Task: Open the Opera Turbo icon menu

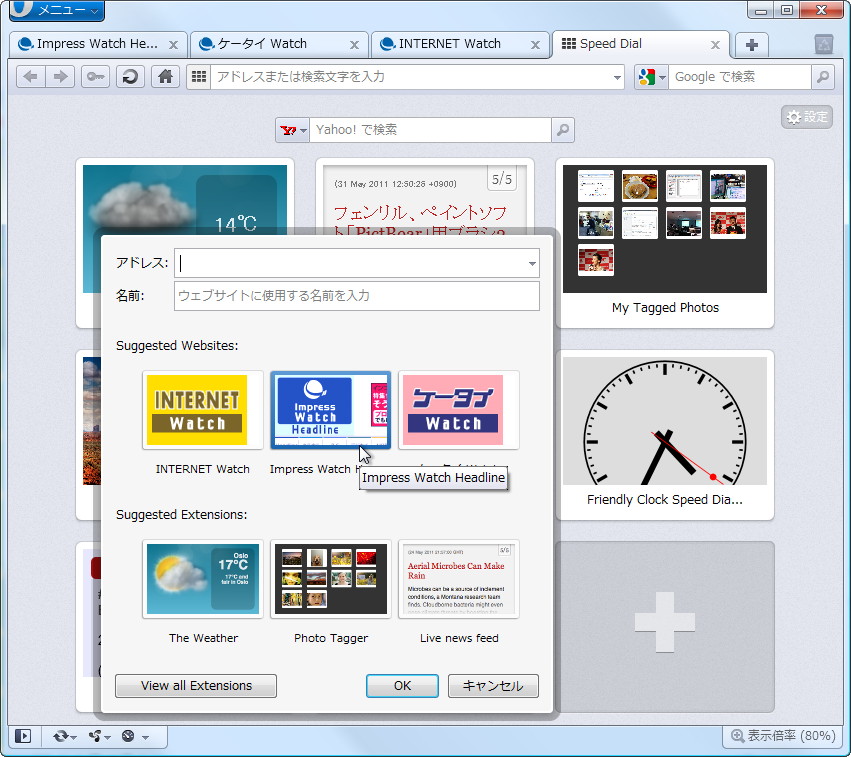Action: pyautogui.click(x=135, y=736)
